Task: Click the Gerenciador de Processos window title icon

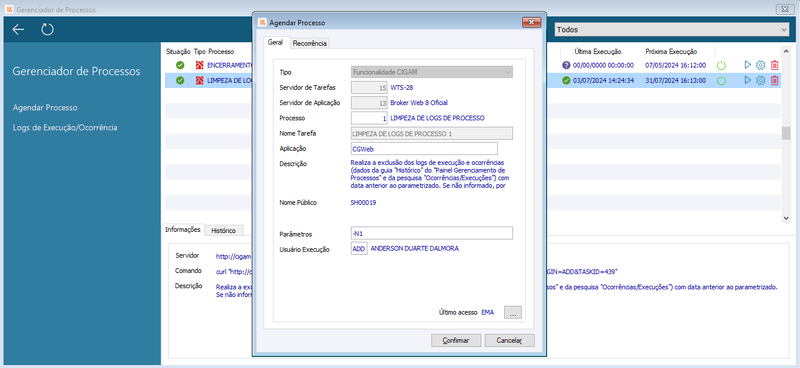Action: [9, 10]
